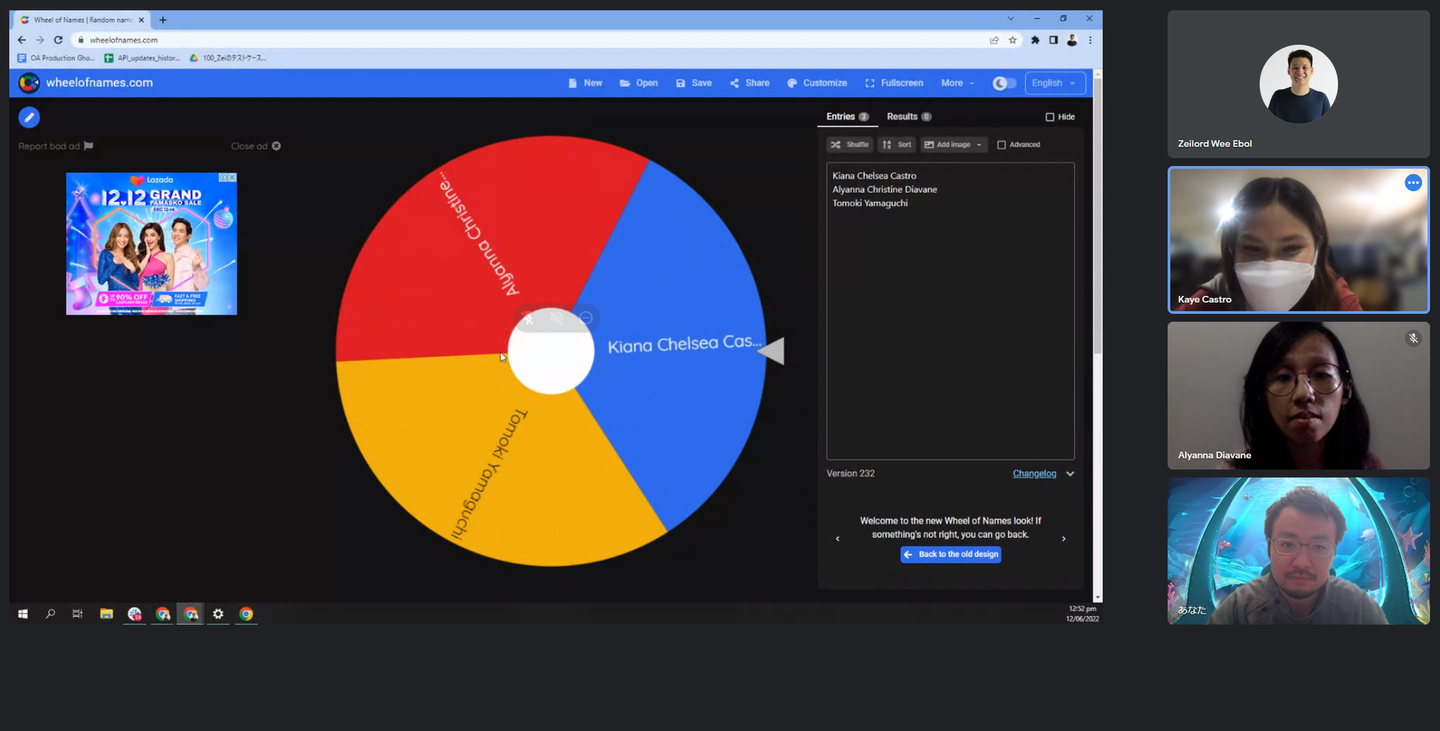Select Zeilord Wee Ebol's video tile
Viewport: 1440px width, 731px height.
click(x=1298, y=84)
